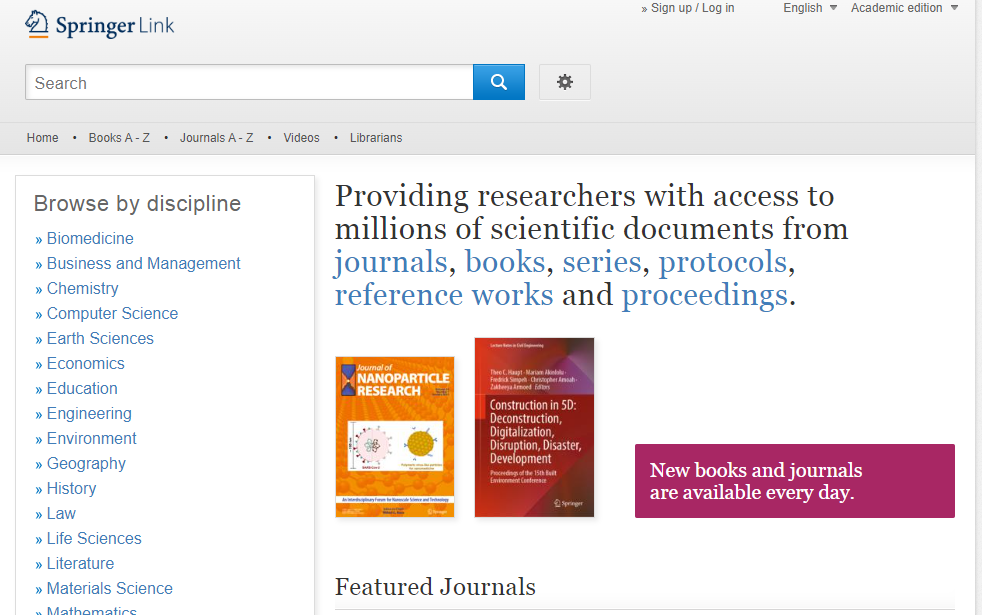The image size is (982, 615).
Task: Click the Sign up / Log in link
Action: (692, 8)
